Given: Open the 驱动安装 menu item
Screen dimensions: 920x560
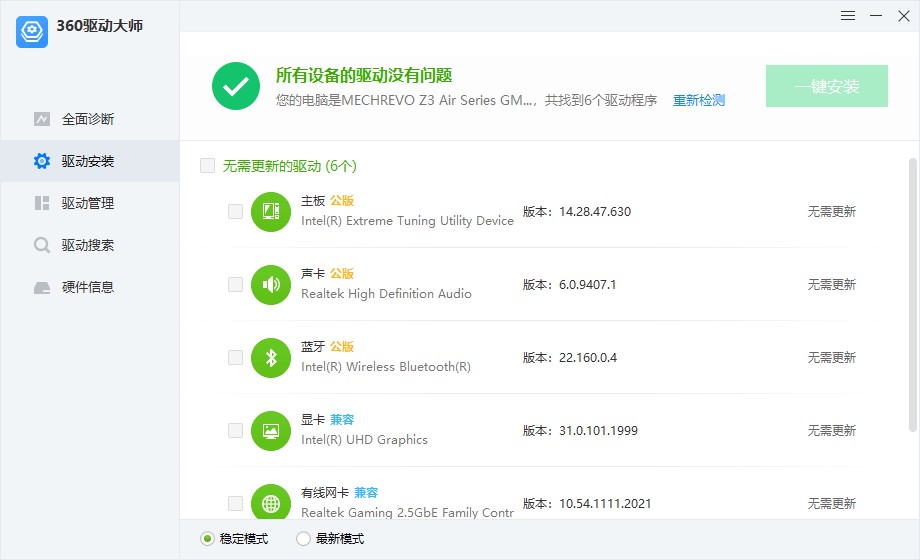Looking at the screenshot, I should pos(90,161).
